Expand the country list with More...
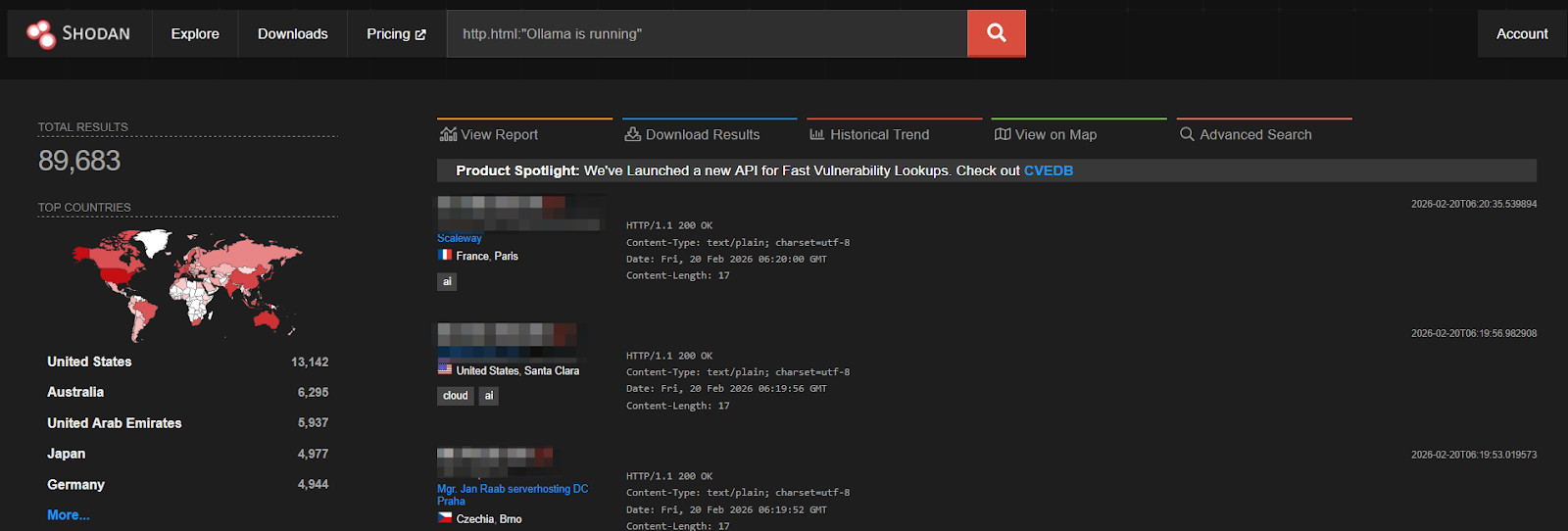Image resolution: width=1568 pixels, height=531 pixels. click(x=69, y=514)
